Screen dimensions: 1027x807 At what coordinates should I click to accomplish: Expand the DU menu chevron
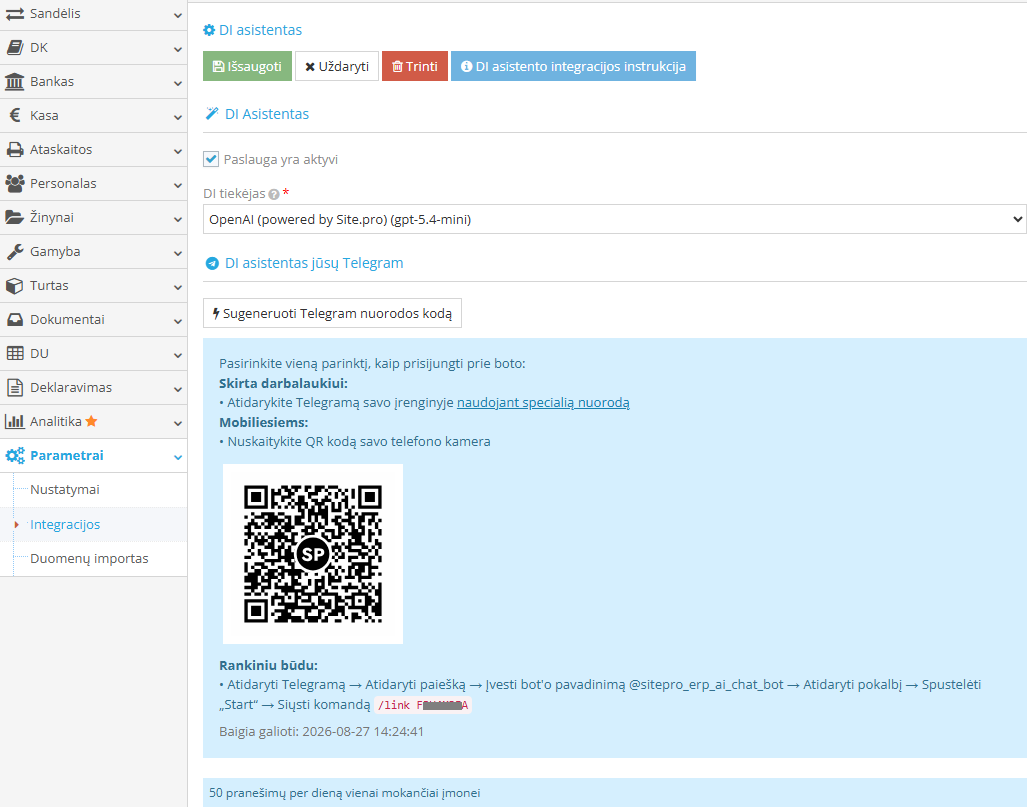pyautogui.click(x=177, y=356)
